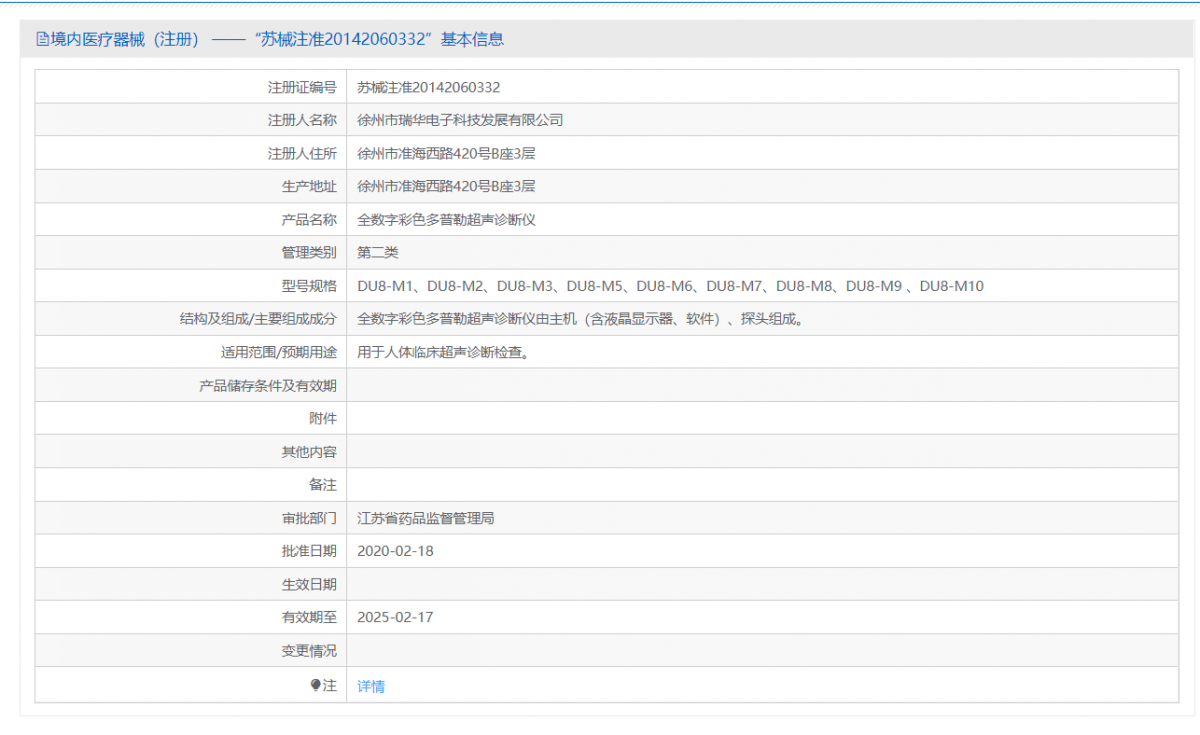Select company name 徐州市瑞华电子科技发展有限公司

(x=461, y=120)
